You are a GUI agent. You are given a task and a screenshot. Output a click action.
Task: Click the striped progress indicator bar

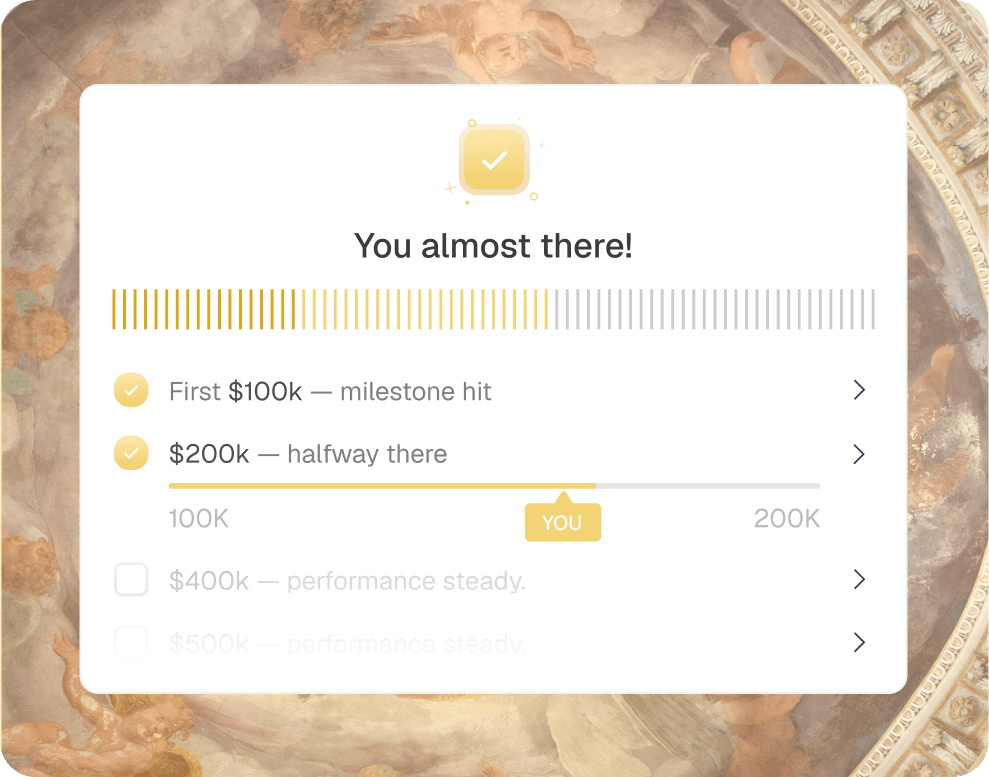[x=493, y=308]
